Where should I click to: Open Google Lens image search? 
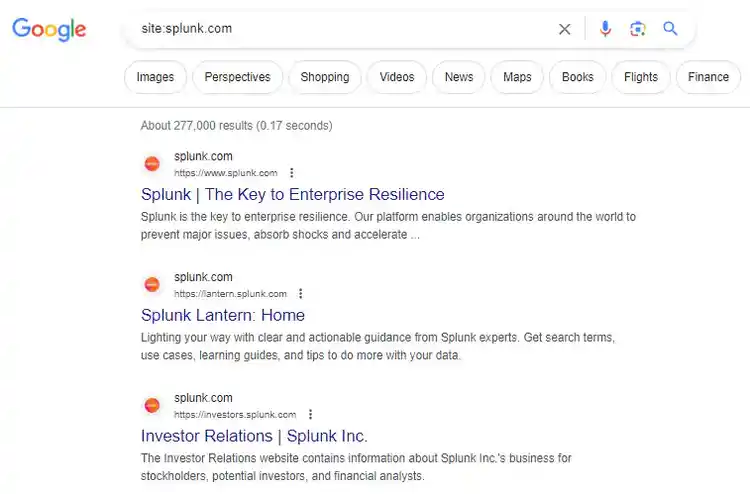pos(637,29)
